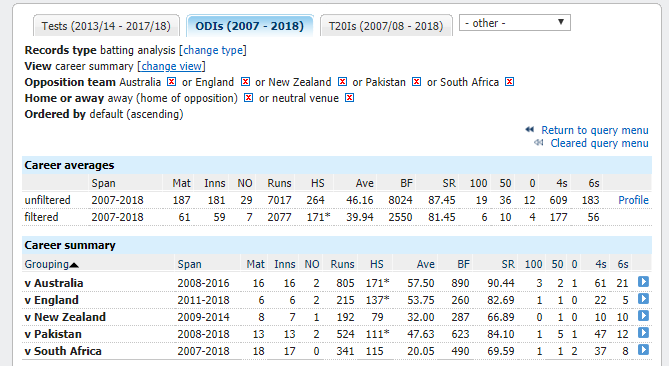Open v New Zealand details arrow icon

[643, 316]
